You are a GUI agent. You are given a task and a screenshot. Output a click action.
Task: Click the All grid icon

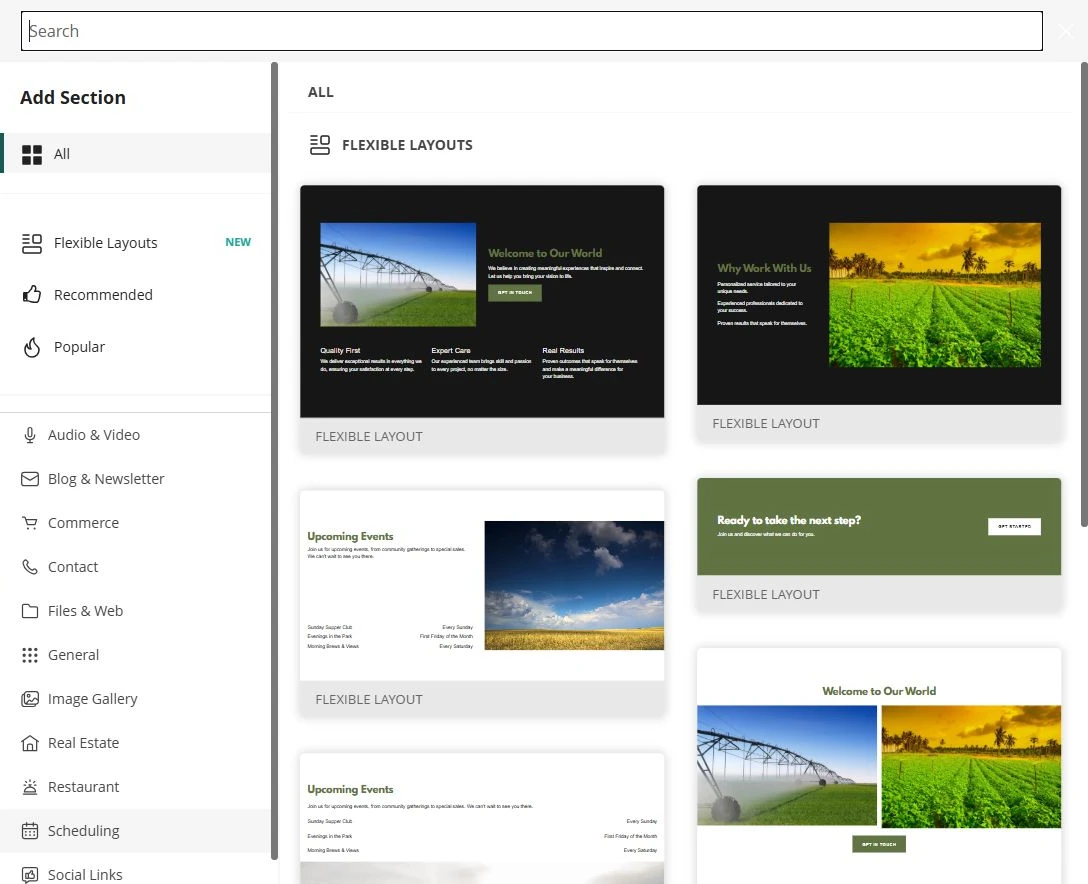pyautogui.click(x=32, y=155)
